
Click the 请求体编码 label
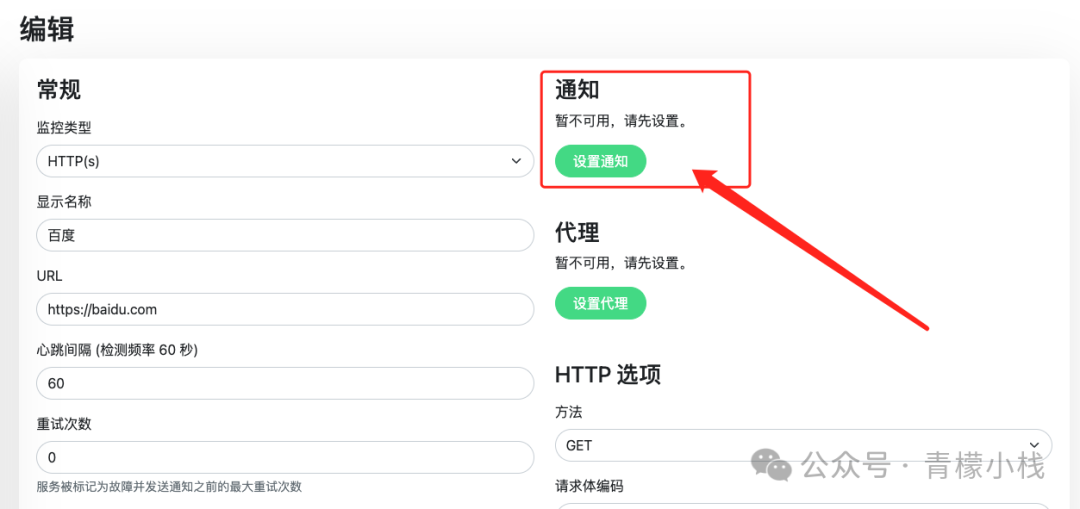click(589, 486)
